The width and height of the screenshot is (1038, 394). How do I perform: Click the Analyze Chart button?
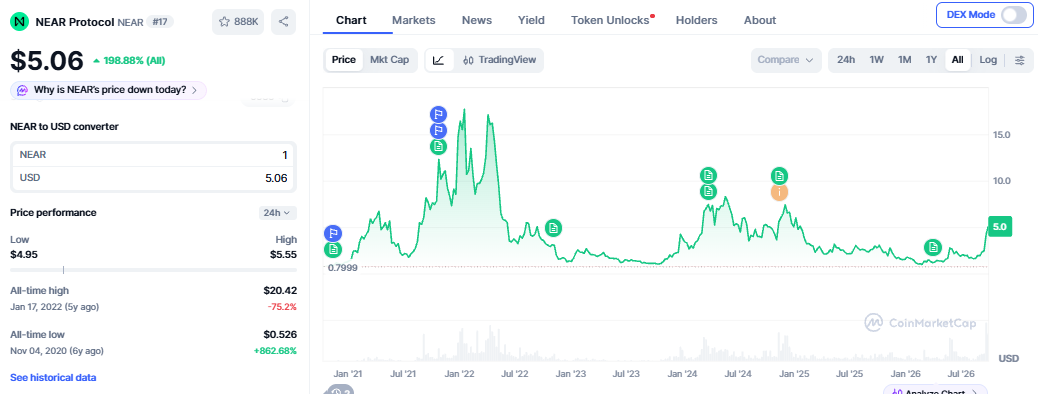point(934,390)
